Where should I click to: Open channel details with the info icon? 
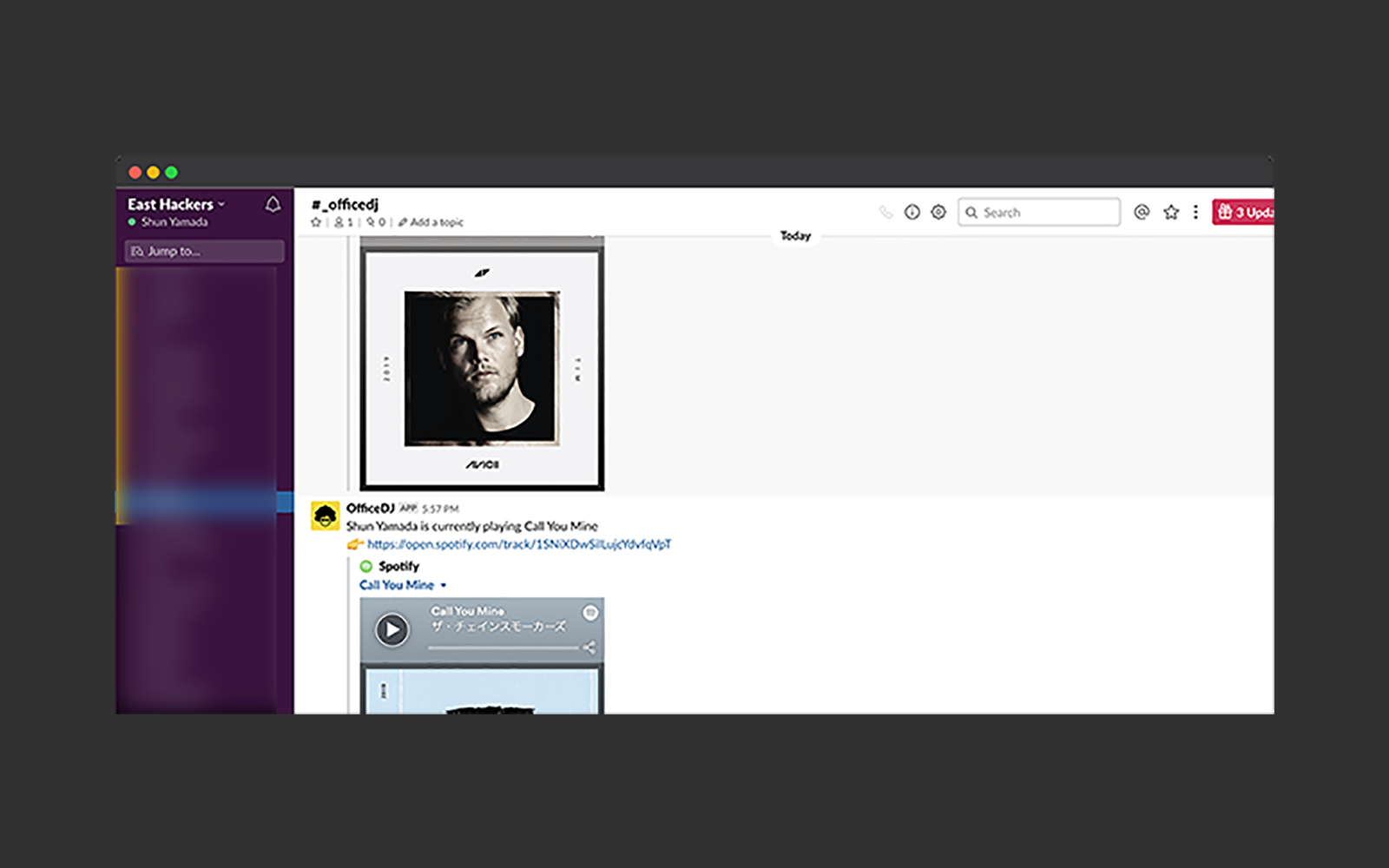click(912, 211)
